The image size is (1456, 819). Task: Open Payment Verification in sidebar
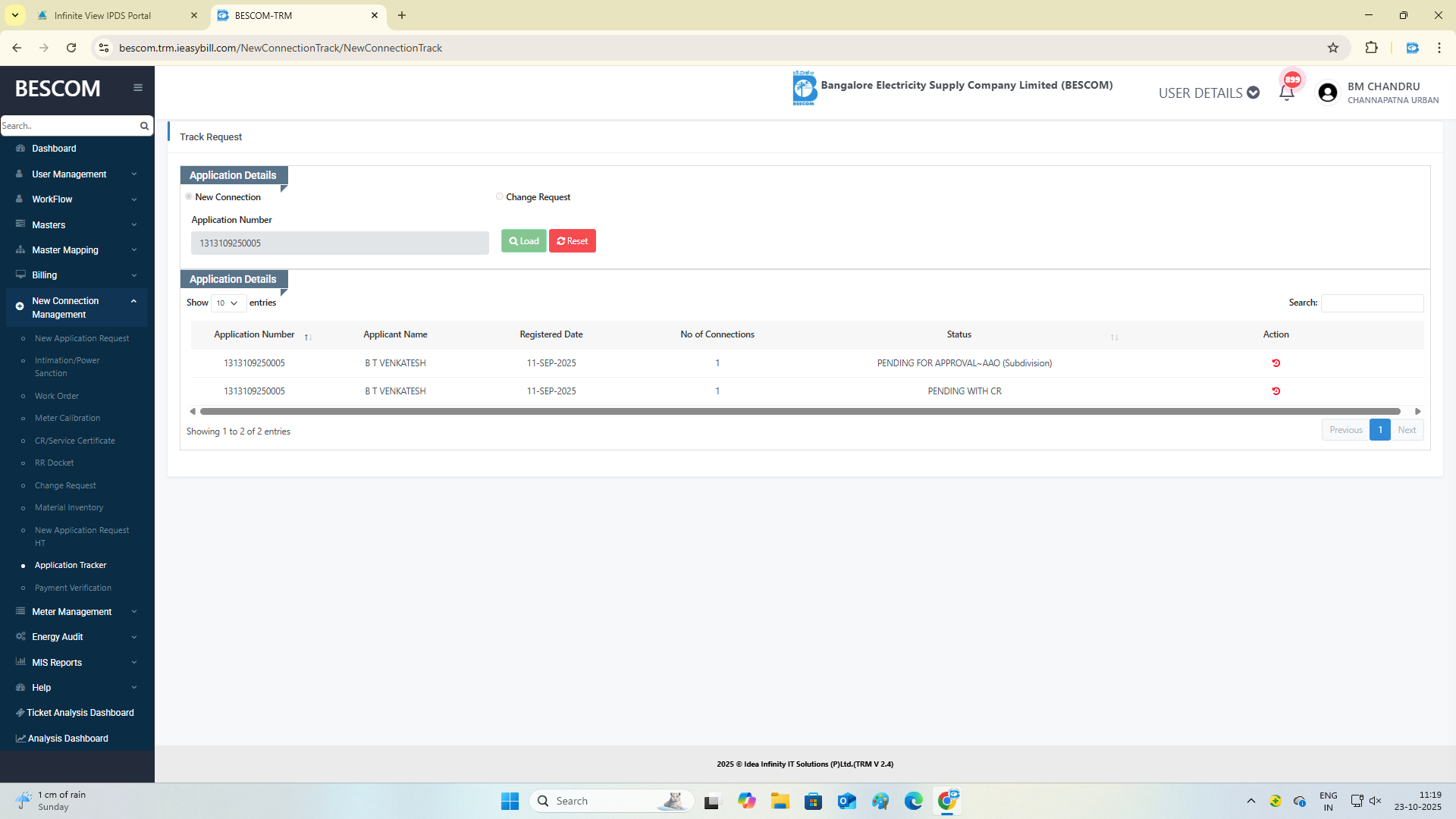tap(73, 588)
